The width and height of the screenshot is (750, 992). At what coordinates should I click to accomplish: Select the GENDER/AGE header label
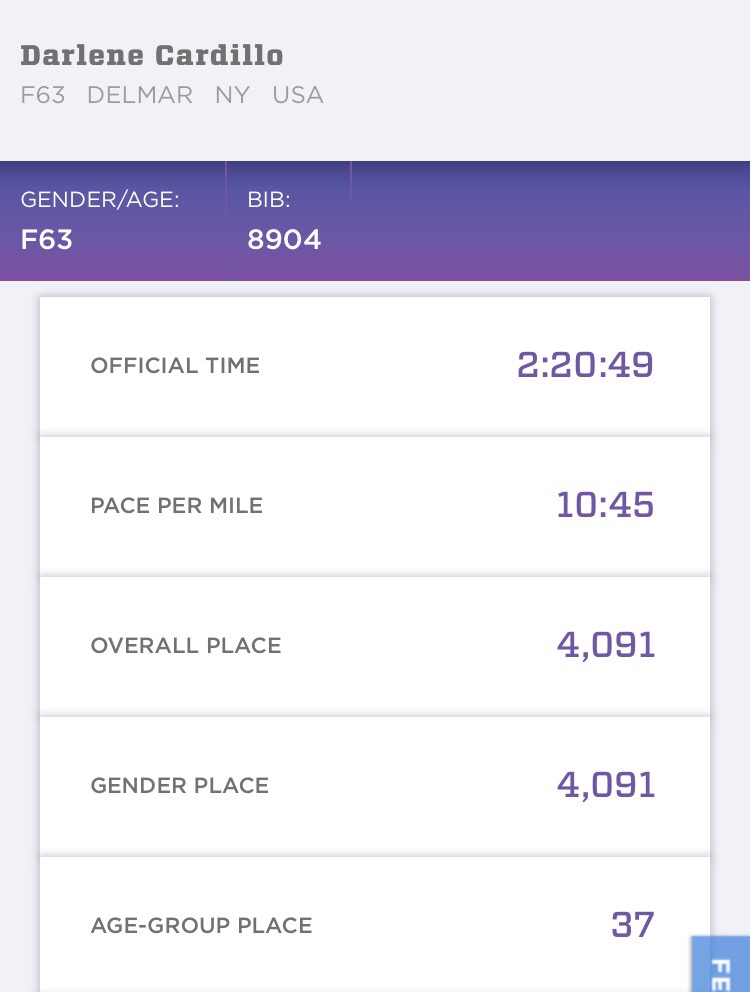pos(100,200)
